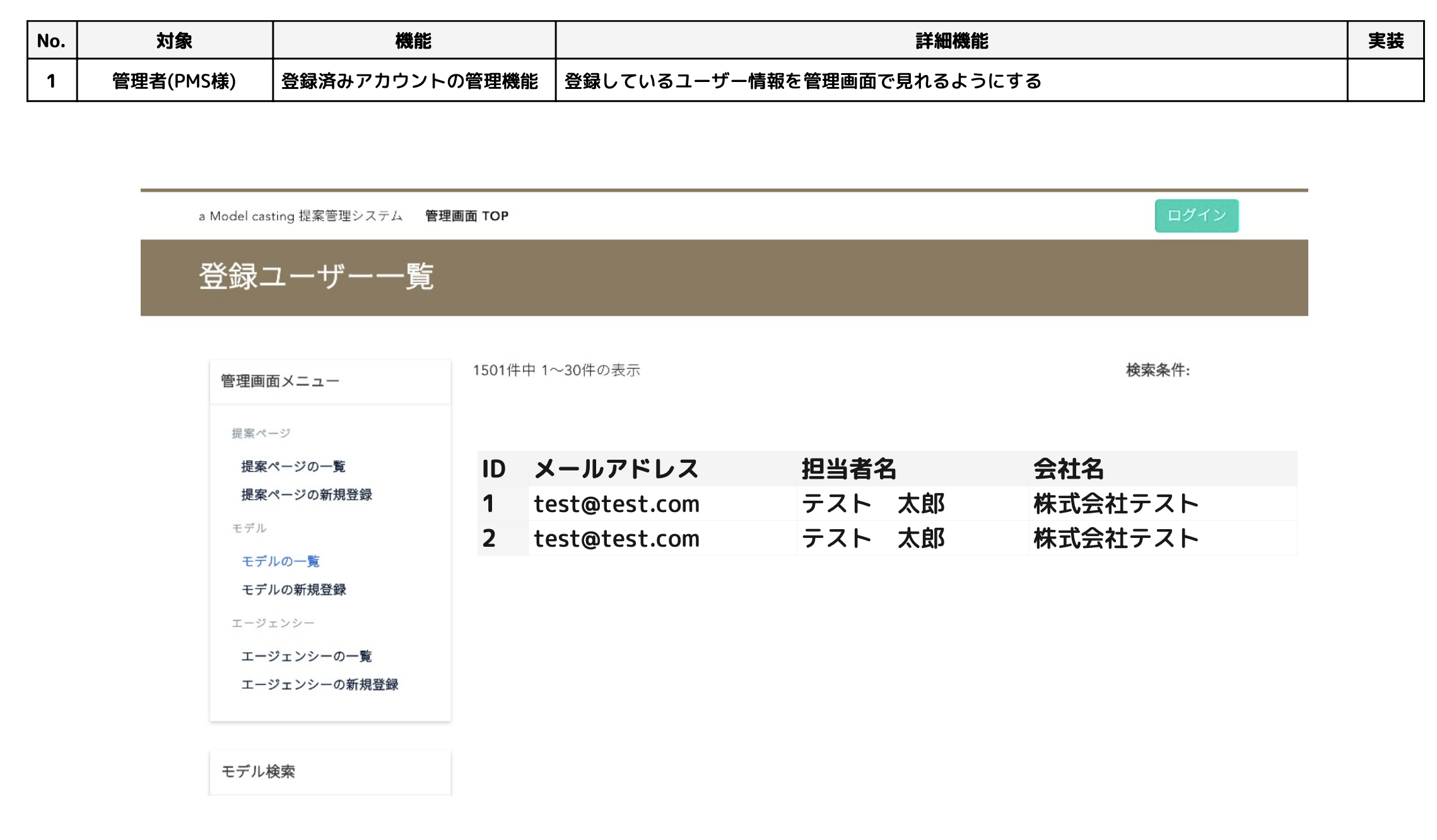Click the ID column header

[x=494, y=469]
